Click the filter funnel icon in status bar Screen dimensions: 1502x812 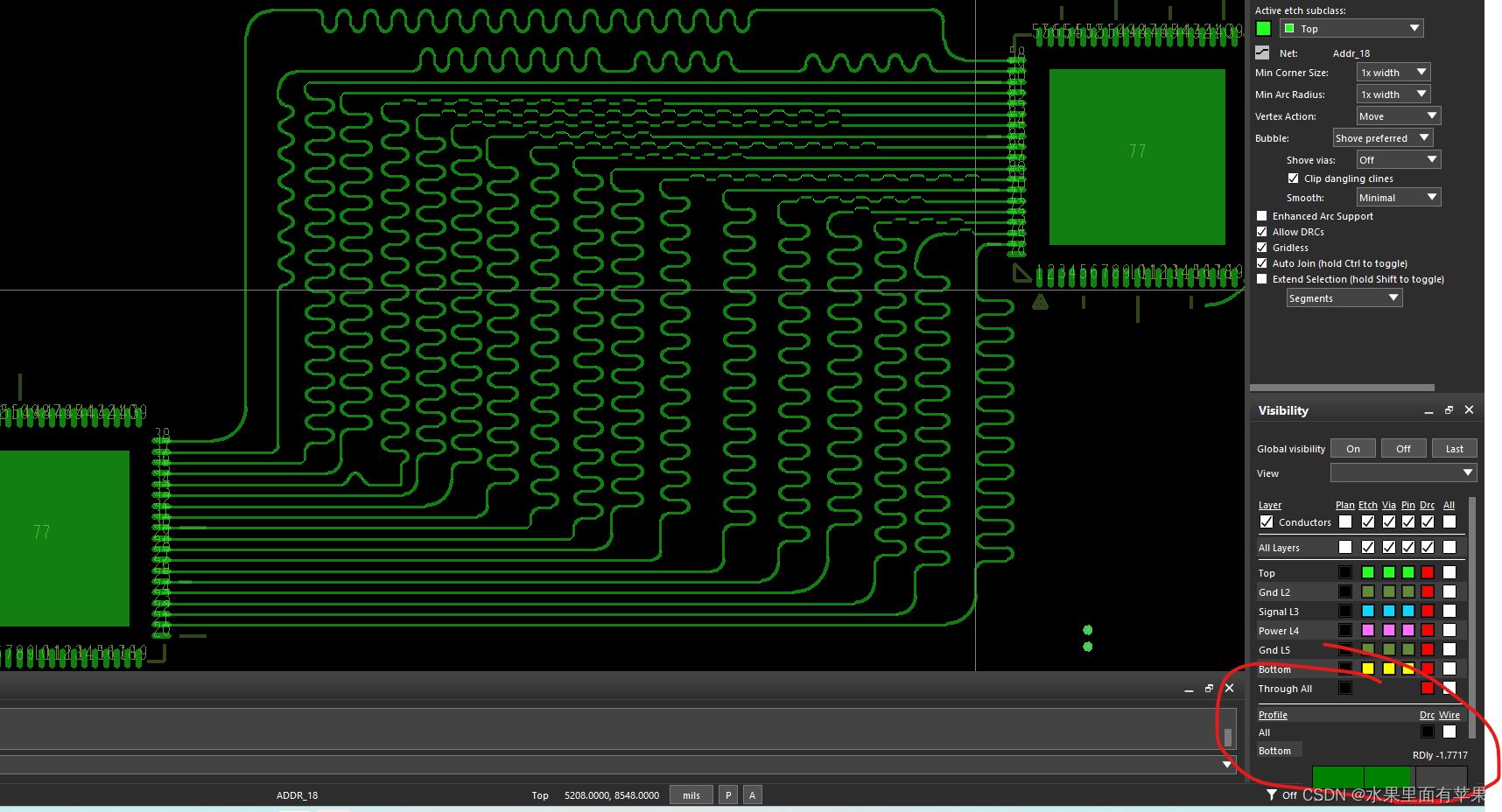1271,794
